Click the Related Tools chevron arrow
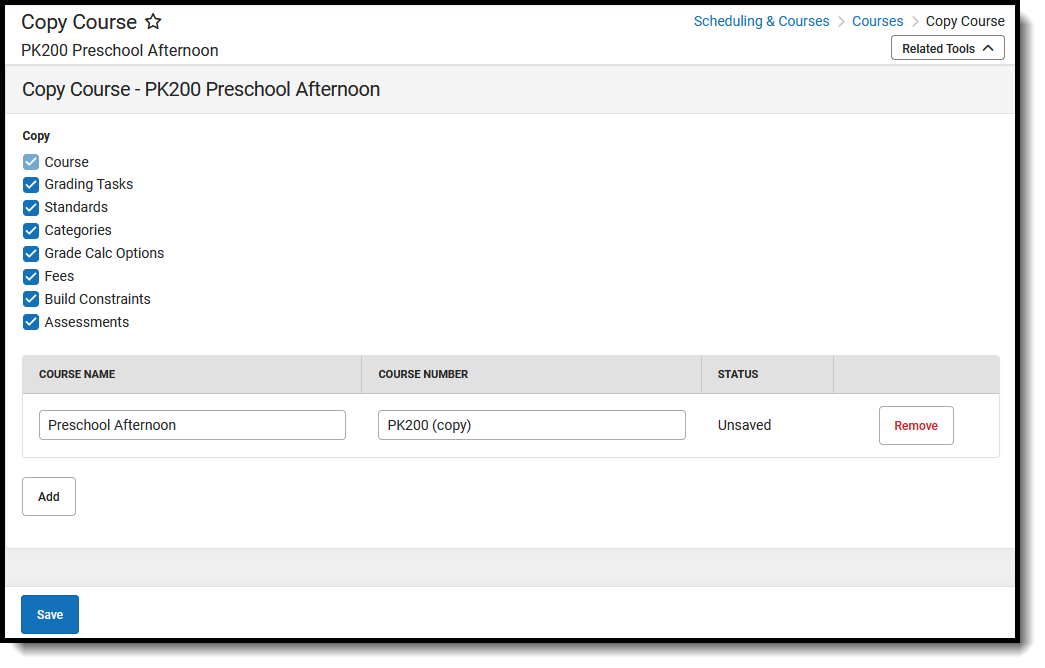This screenshot has width=1045, height=668. point(988,48)
